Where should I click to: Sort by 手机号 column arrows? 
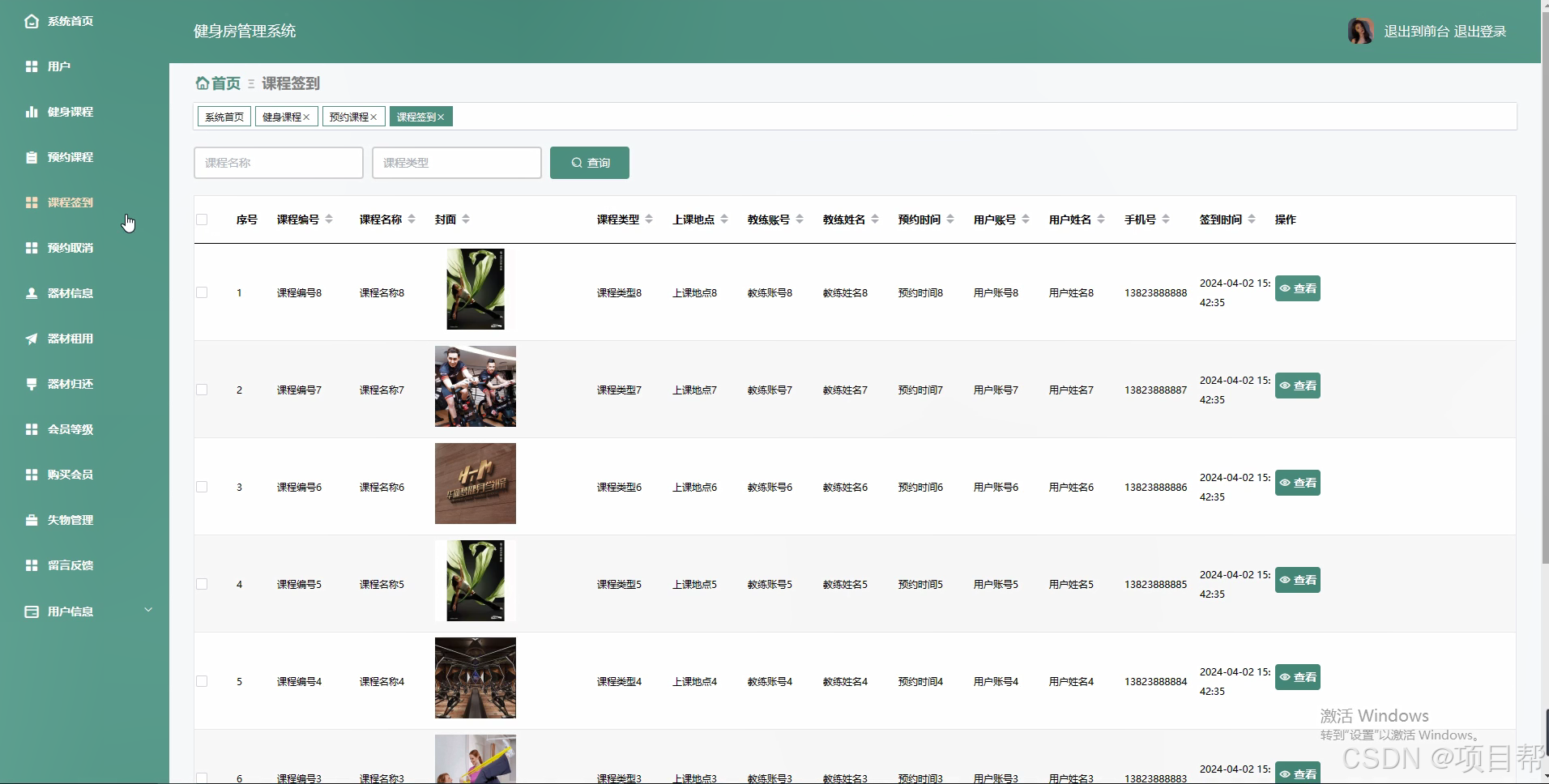click(x=1166, y=219)
